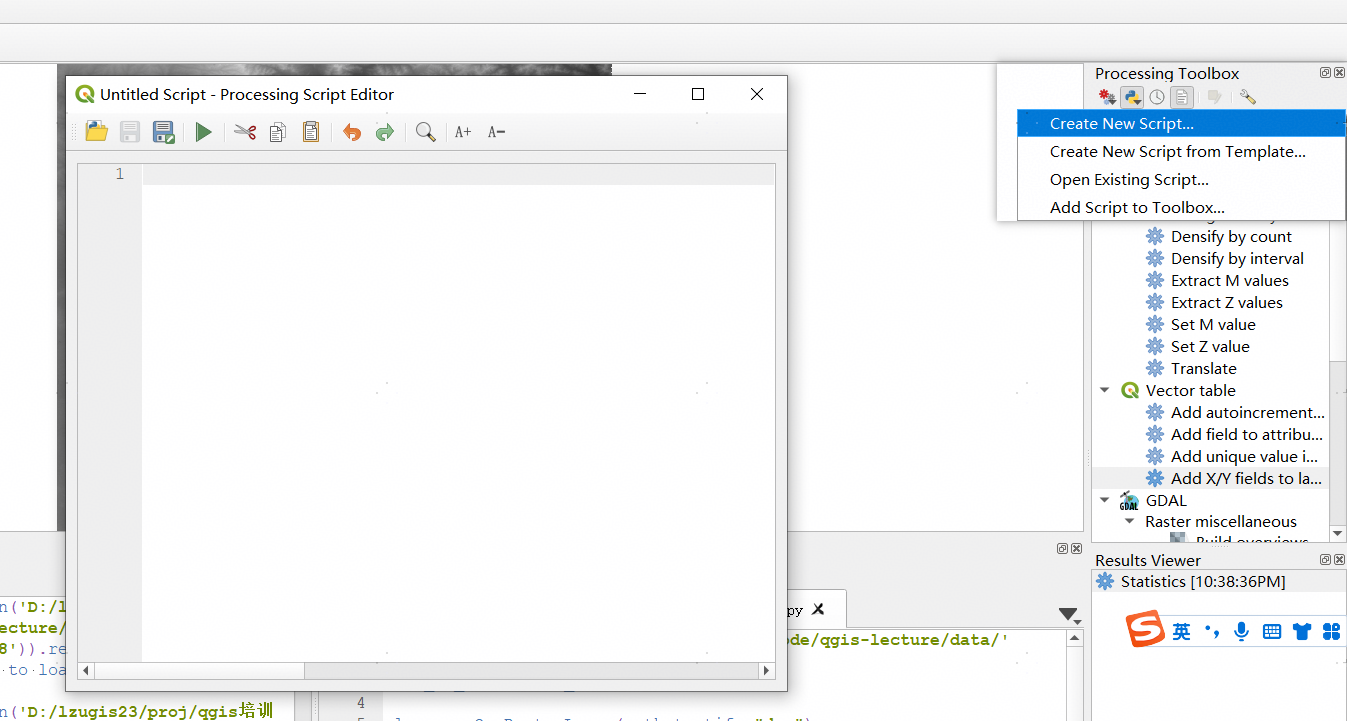1347x721 pixels.
Task: Select the Translate algorithm
Action: tap(1203, 368)
